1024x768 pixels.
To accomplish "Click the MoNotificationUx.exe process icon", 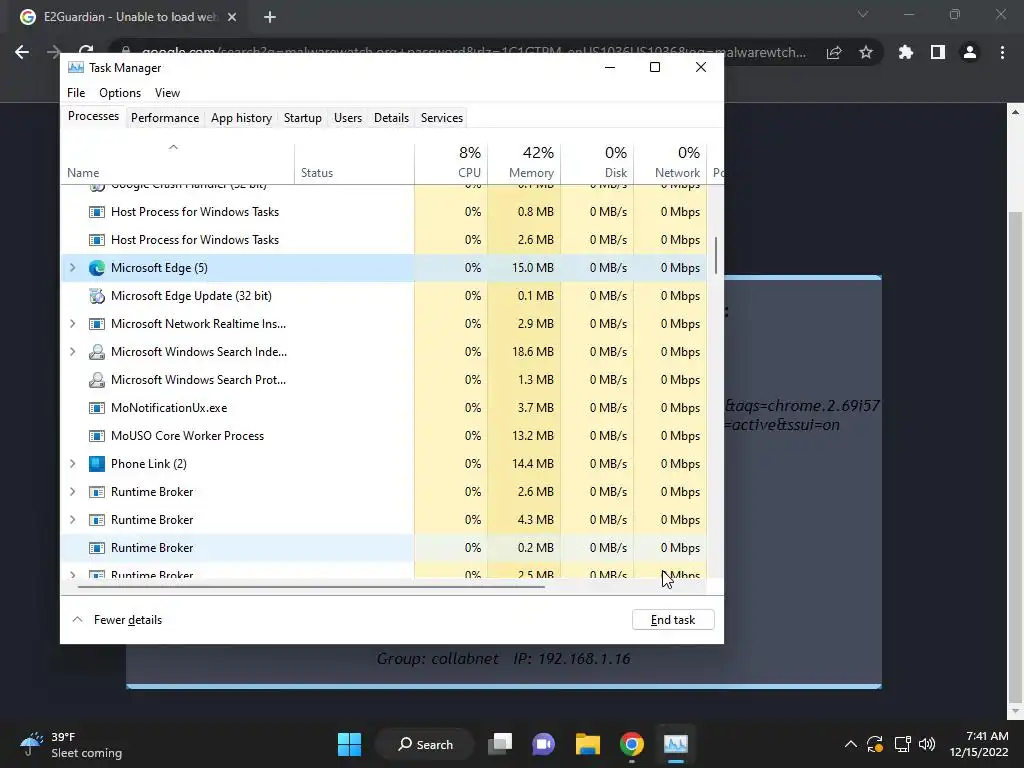I will pyautogui.click(x=97, y=408).
